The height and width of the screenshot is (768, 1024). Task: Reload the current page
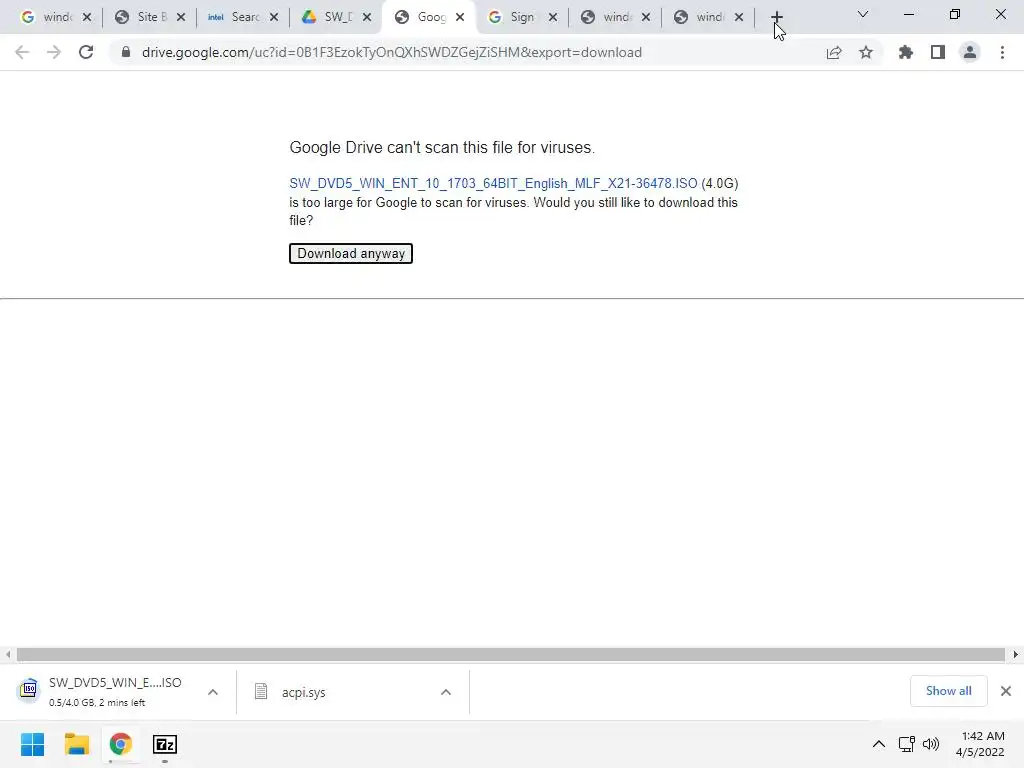click(x=86, y=52)
